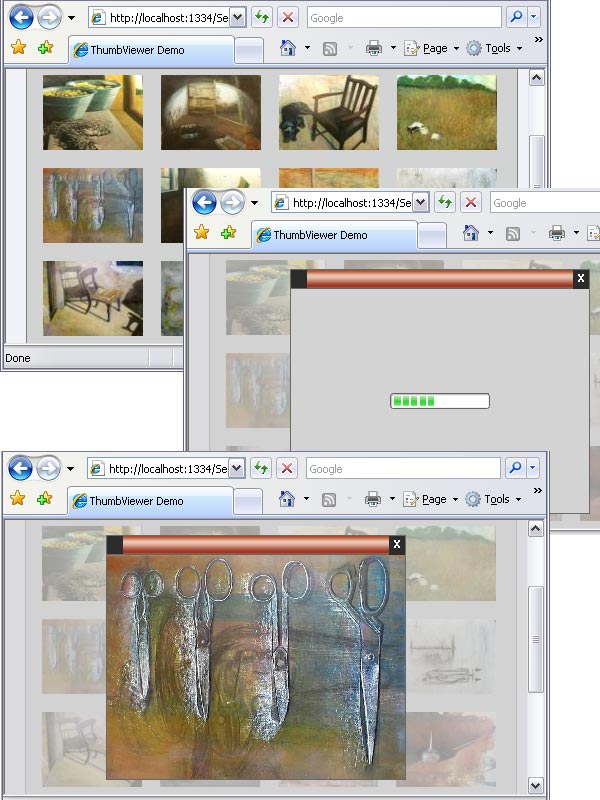Open black chair painting thumbnail in top window
Viewport: 600px width, 800px height.
click(329, 112)
